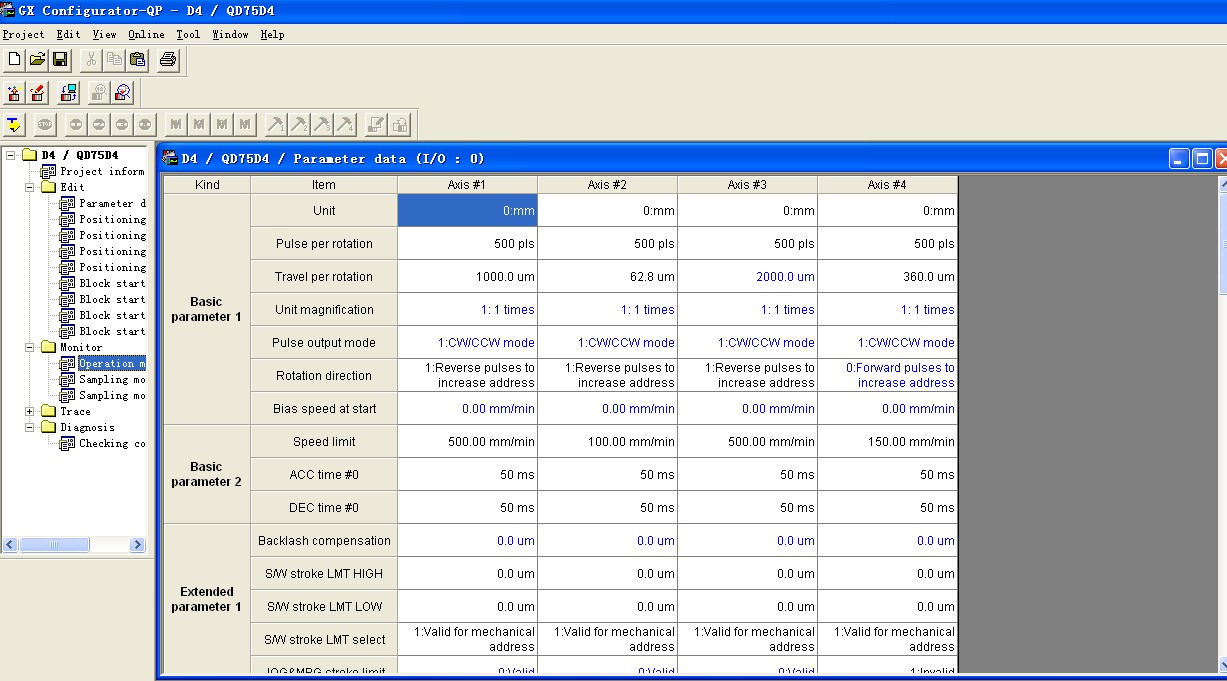The width and height of the screenshot is (1227, 681).
Task: Click the Axis #2 Speed limit cell
Action: 607,442
